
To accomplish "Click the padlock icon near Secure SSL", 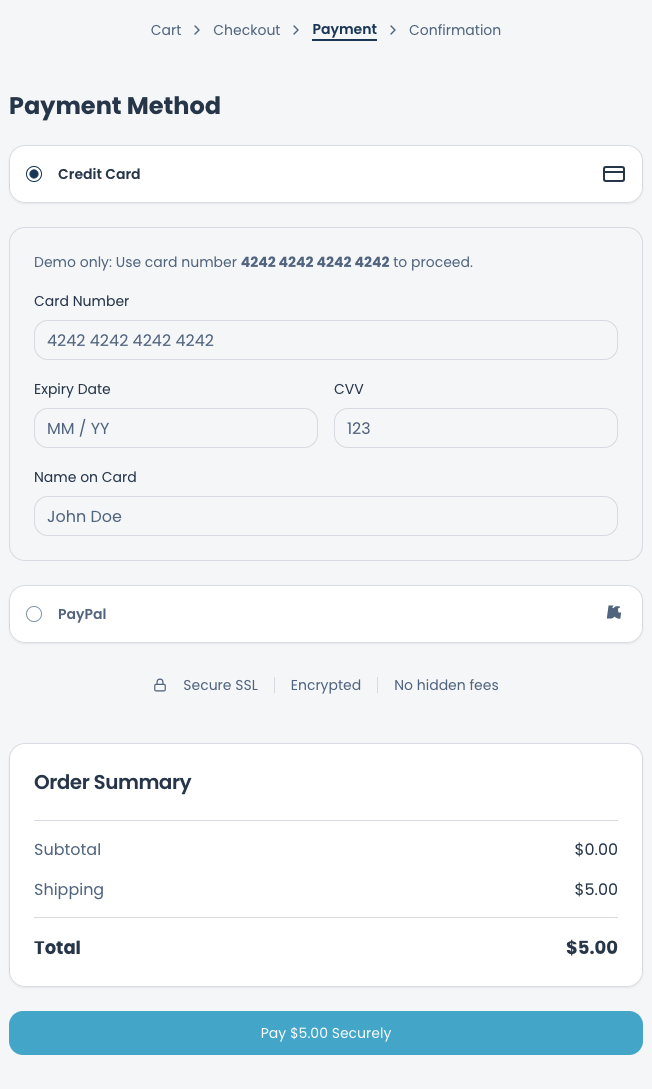I will coord(160,685).
